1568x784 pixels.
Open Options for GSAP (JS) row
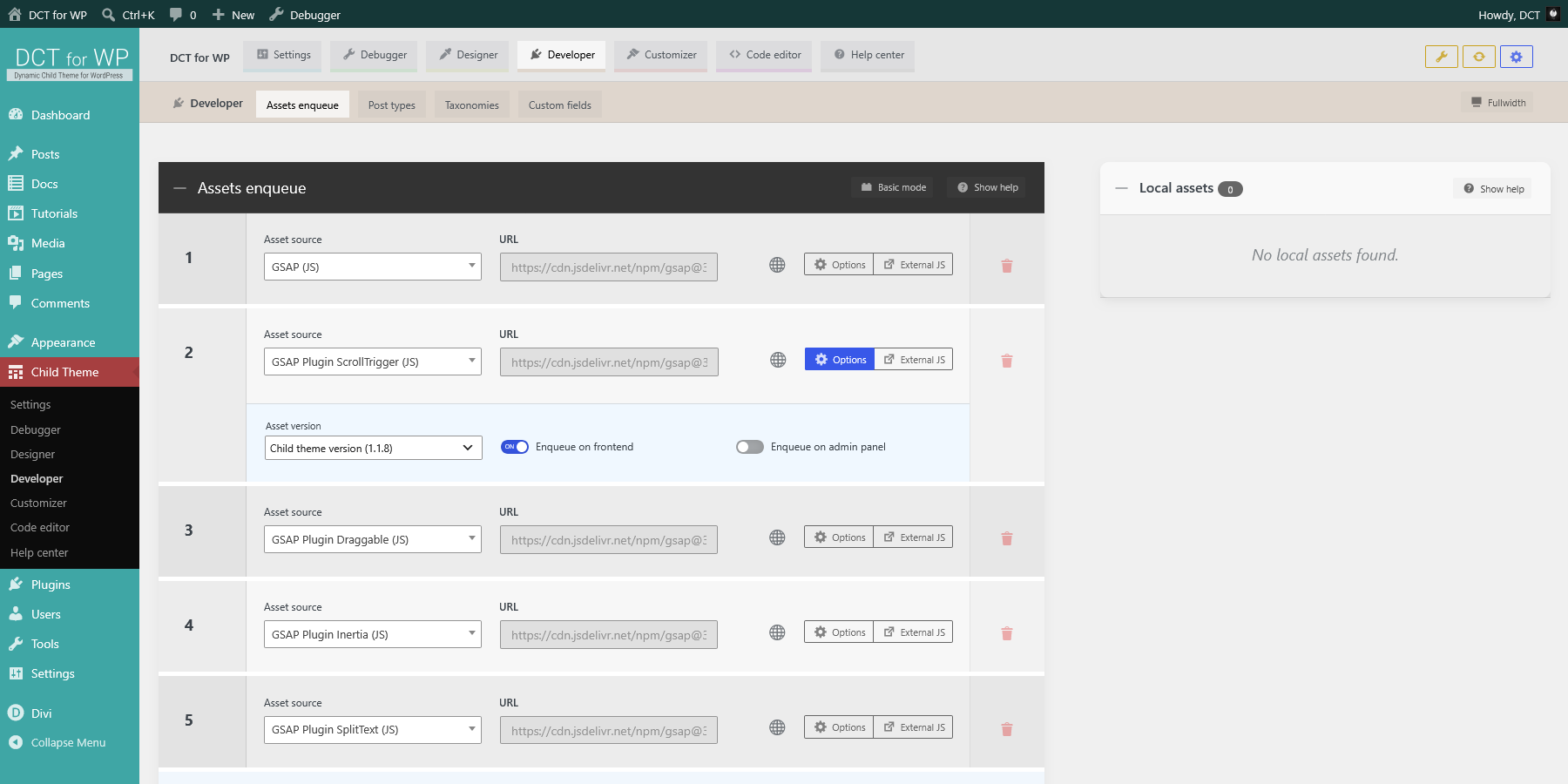[x=839, y=265]
